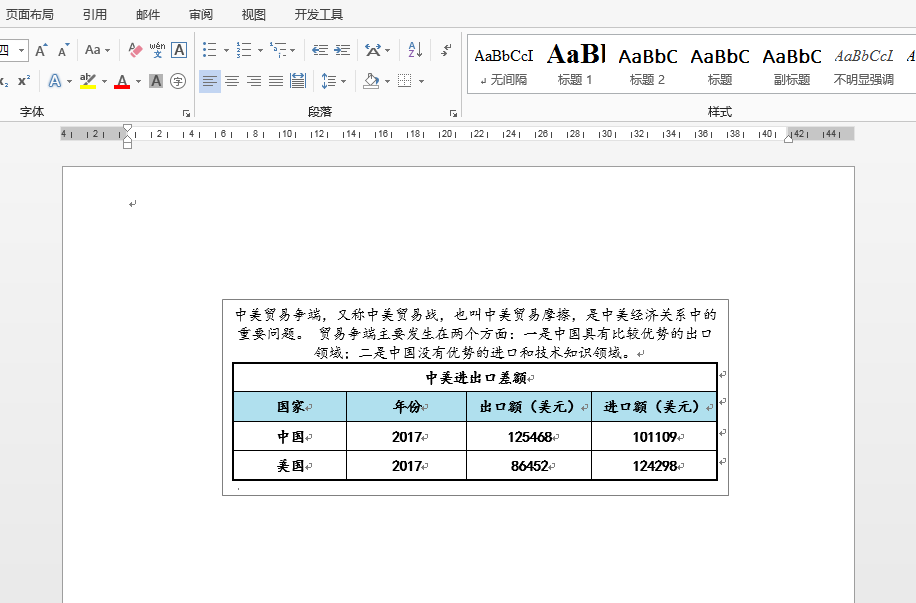Apply text effects (glowing A)
Screen dimensions: 916x603
[x=54, y=81]
